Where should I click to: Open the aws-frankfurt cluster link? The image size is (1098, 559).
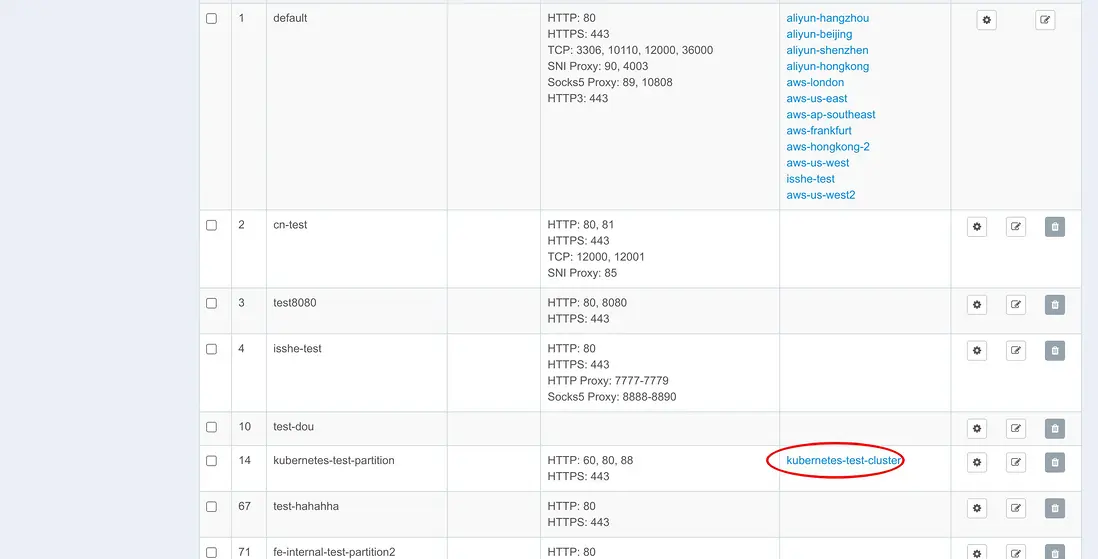click(819, 131)
